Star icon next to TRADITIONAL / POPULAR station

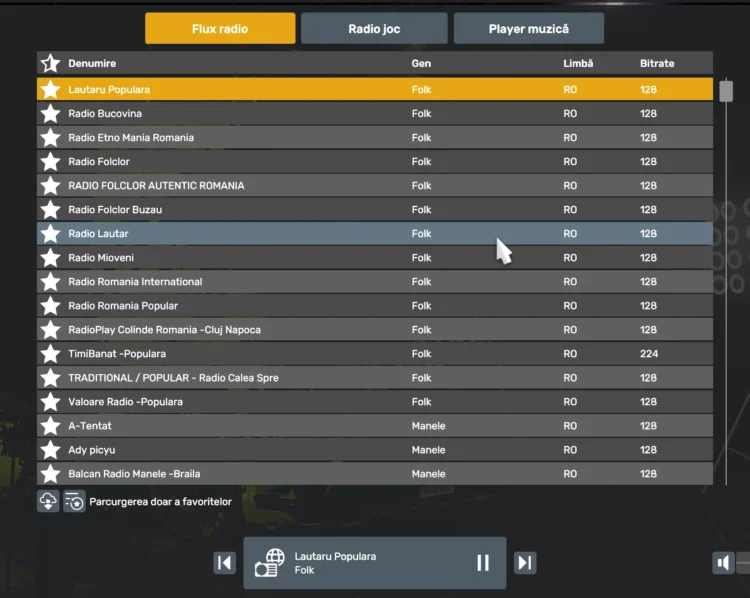[x=50, y=377]
